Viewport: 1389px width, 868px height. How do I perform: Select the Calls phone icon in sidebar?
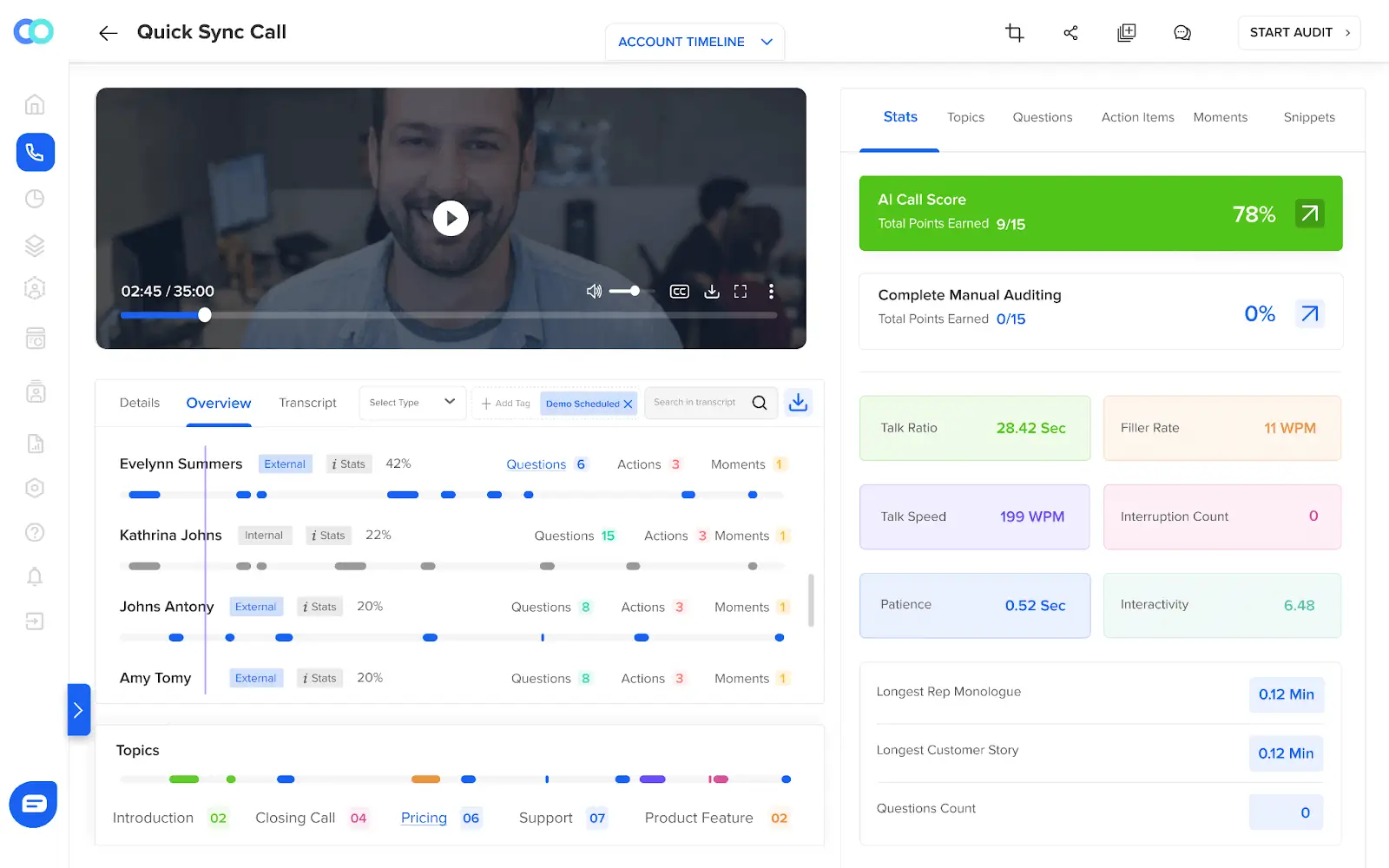point(35,152)
